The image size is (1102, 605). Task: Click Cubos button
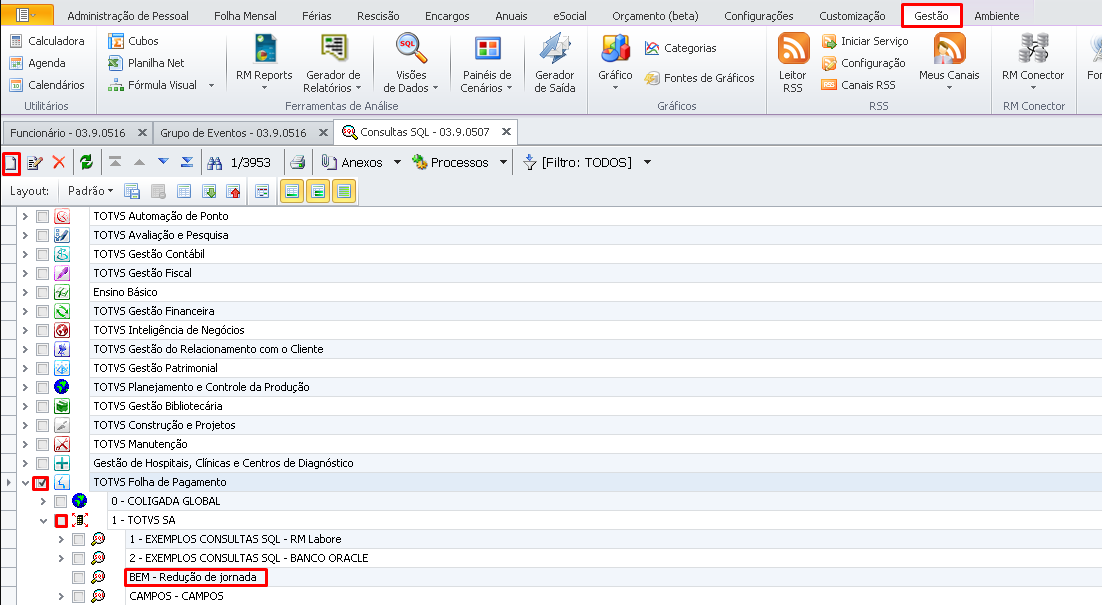pos(134,41)
